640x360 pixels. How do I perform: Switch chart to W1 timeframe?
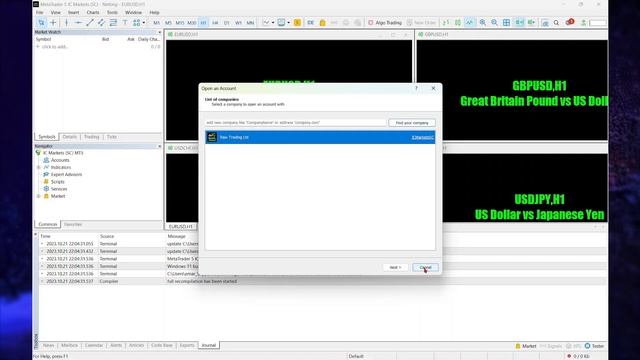(238, 23)
